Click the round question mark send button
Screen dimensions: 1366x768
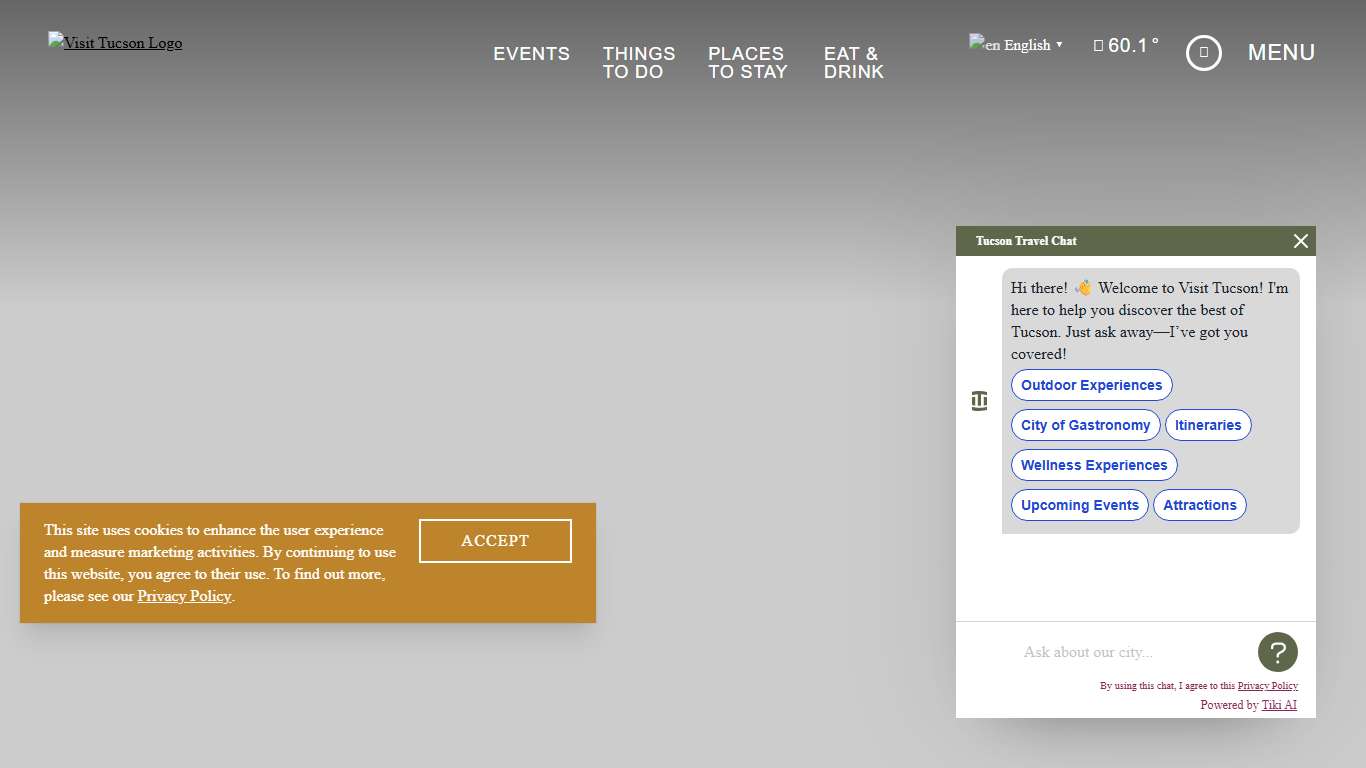pyautogui.click(x=1277, y=652)
